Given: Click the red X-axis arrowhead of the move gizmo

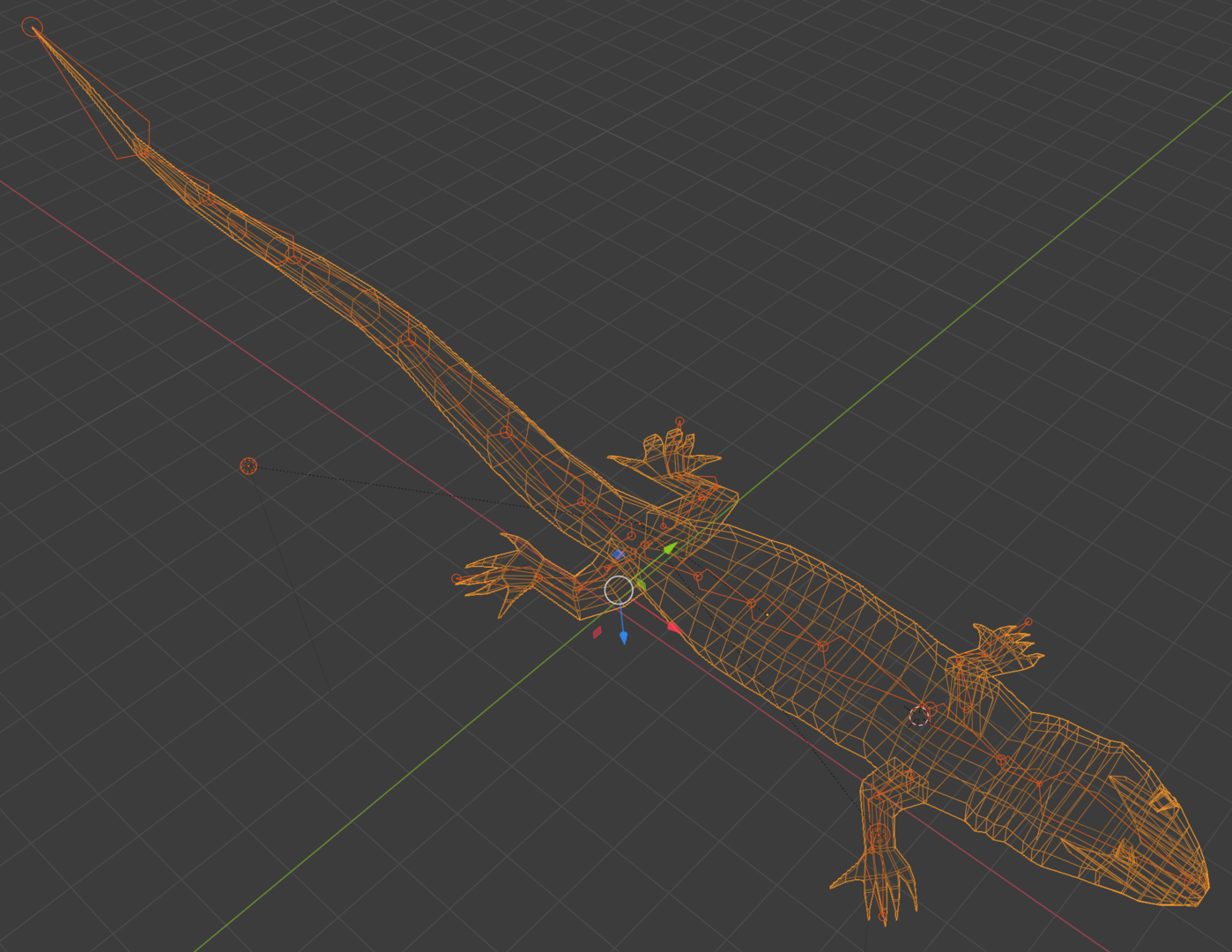Looking at the screenshot, I should [674, 628].
